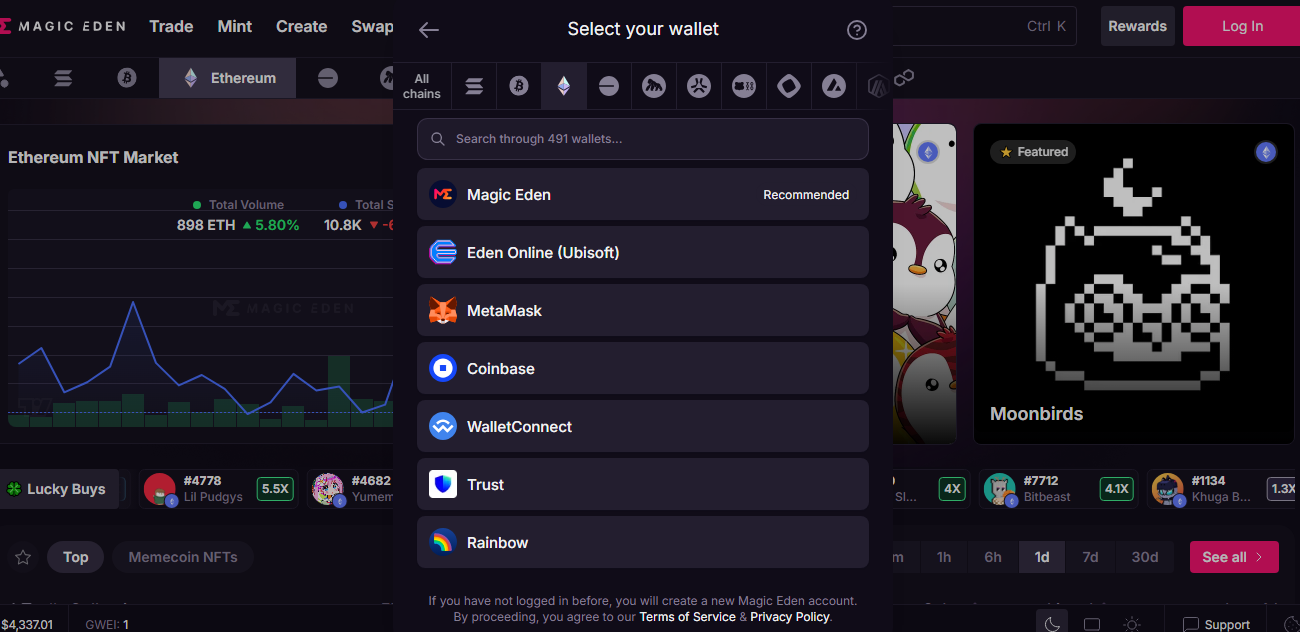Select system theme monitor toggle
1300x632 pixels.
point(1092,624)
